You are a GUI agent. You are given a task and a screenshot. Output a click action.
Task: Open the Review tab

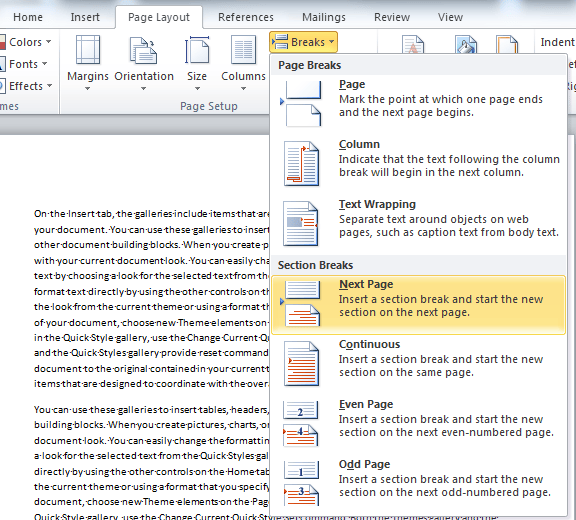point(392,17)
